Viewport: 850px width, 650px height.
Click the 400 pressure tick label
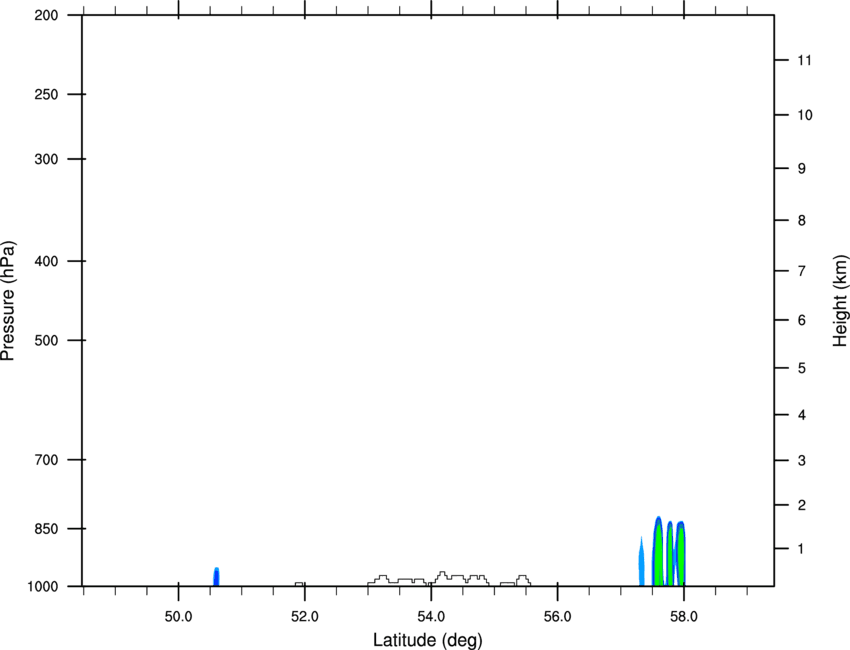click(x=46, y=261)
